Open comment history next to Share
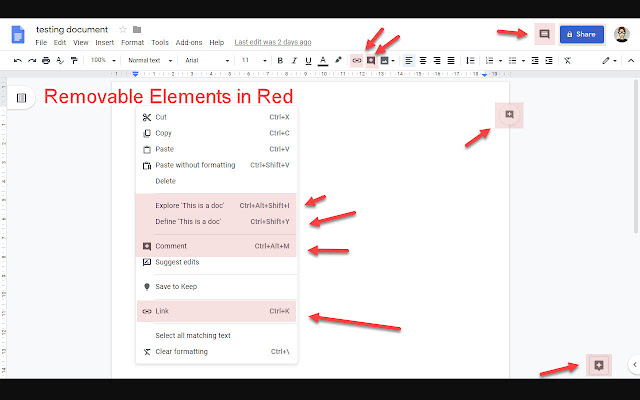Viewport: 640px width, 400px height. pyautogui.click(x=544, y=34)
